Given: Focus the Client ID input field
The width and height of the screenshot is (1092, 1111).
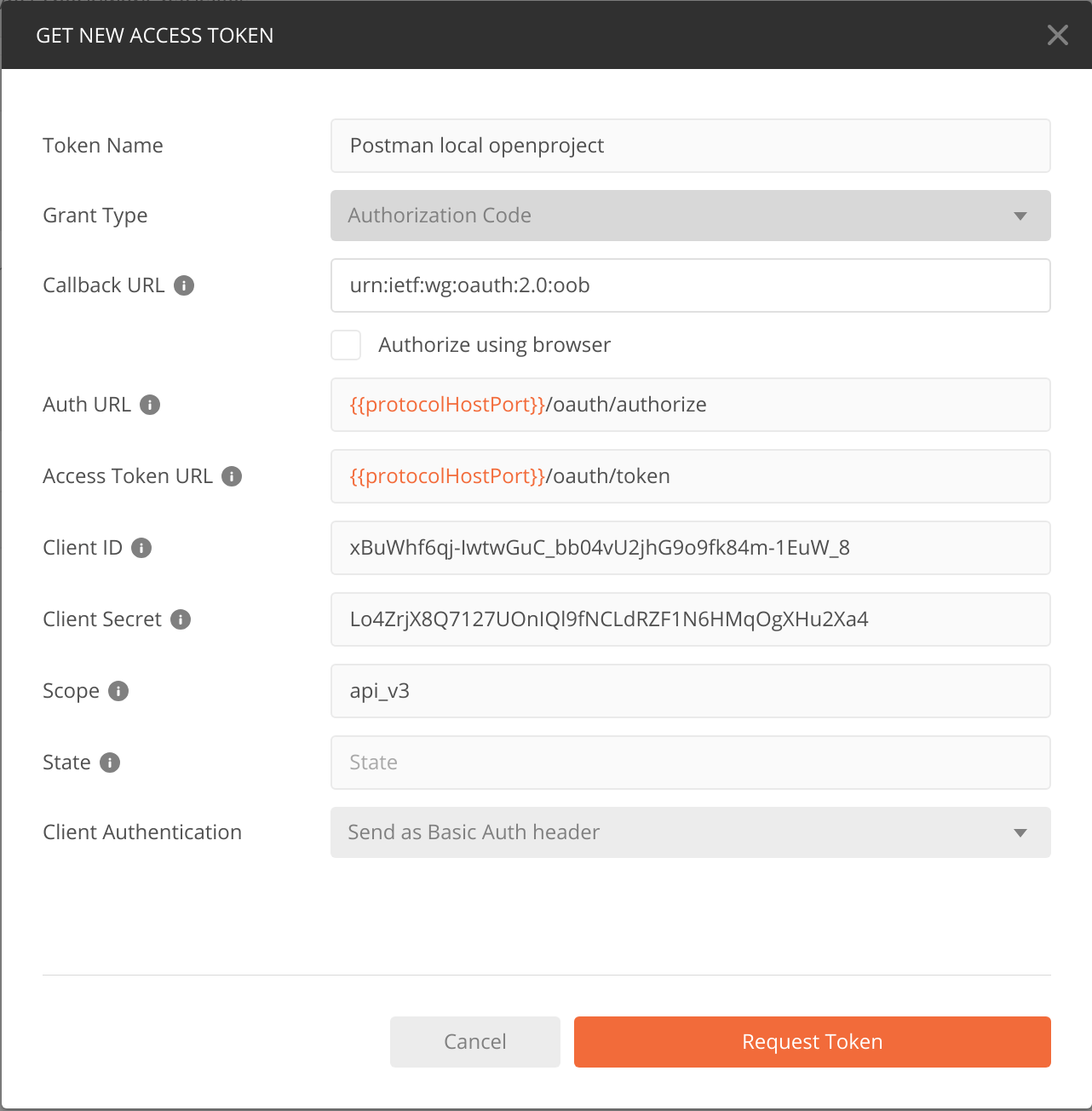Looking at the screenshot, I should (690, 548).
